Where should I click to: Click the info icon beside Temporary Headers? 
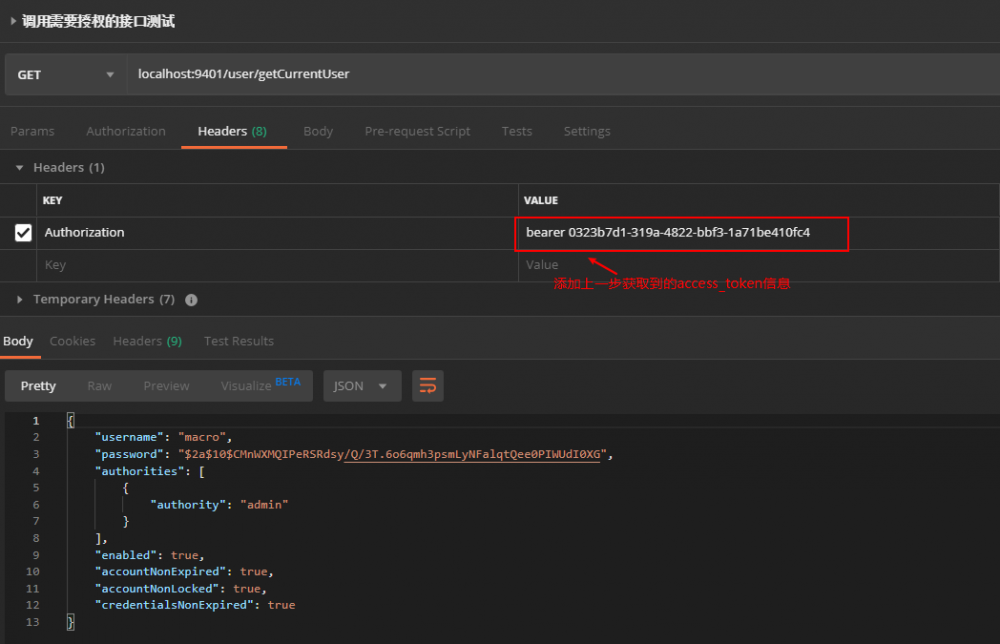[190, 299]
